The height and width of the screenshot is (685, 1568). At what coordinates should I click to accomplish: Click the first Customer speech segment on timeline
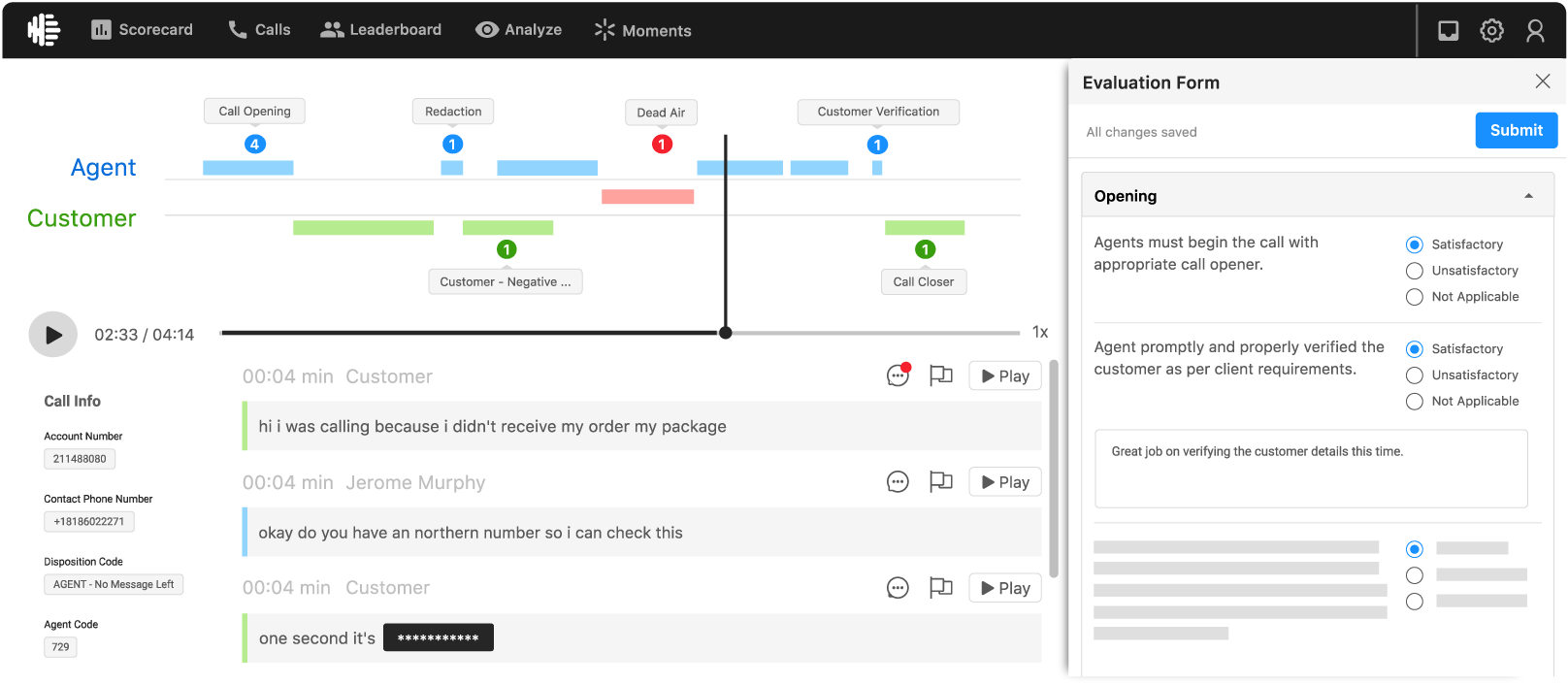364,228
